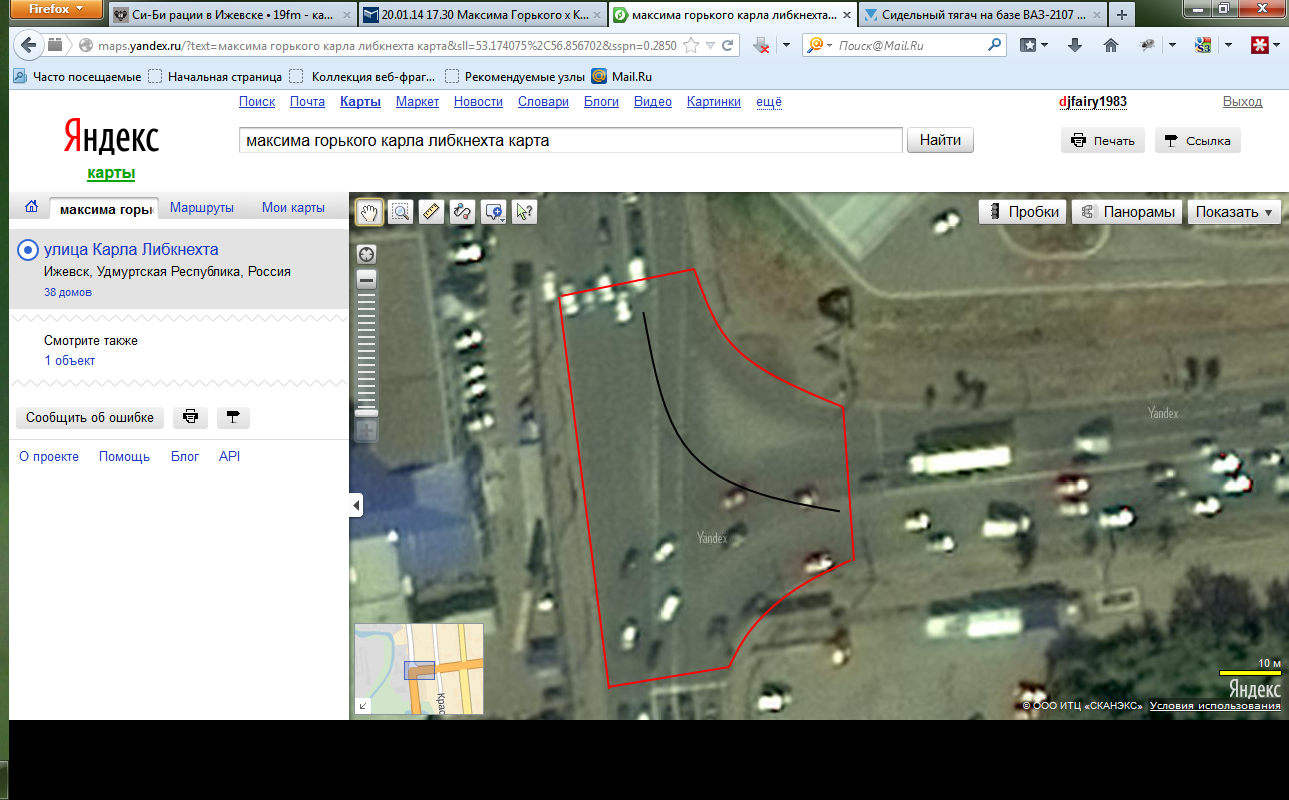
Task: Select the ruler distance measurement tool
Action: (x=431, y=212)
